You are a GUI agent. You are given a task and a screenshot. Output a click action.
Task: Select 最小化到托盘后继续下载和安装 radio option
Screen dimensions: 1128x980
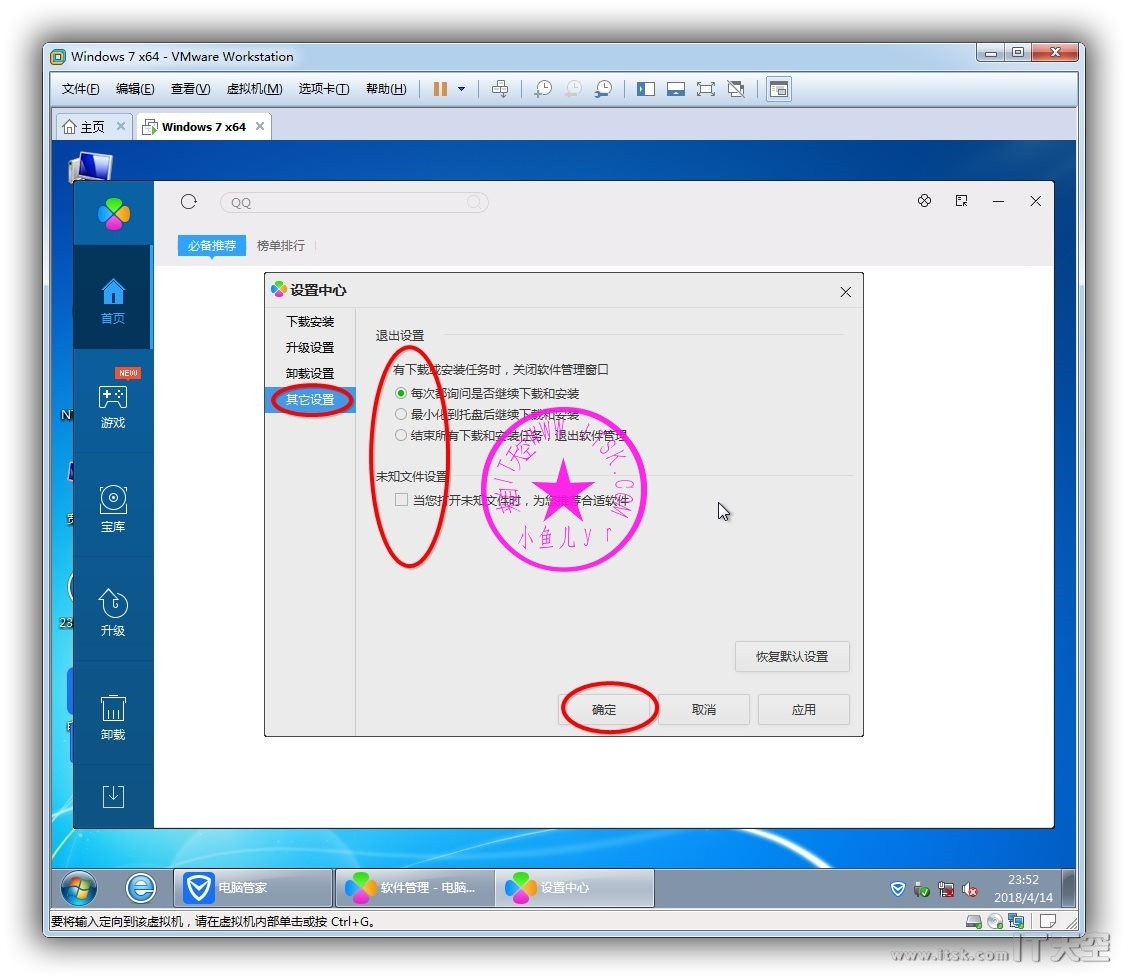pos(401,414)
